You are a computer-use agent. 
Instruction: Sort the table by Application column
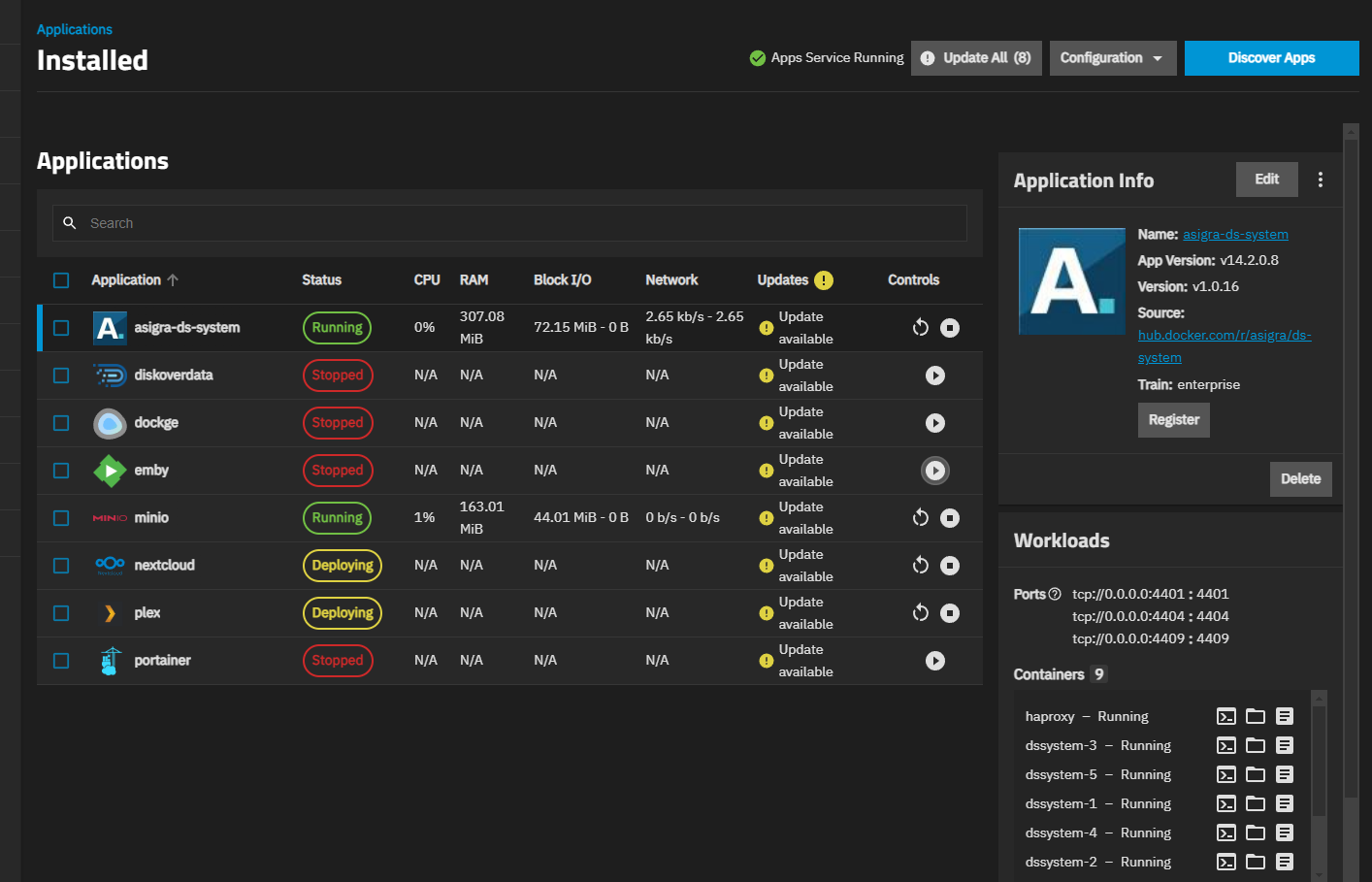[x=126, y=280]
